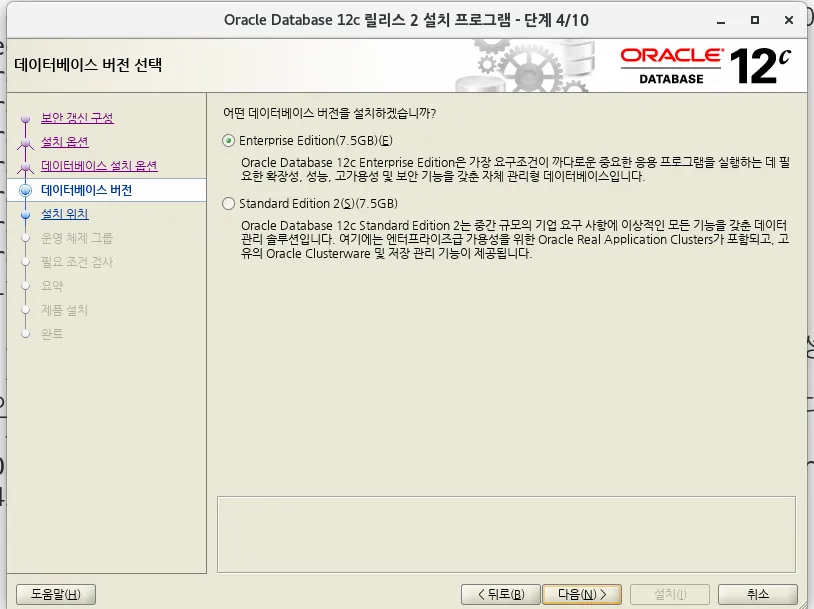Viewport: 814px width, 609px height.
Task: Click the step marker beside 데이터베이스 설치 옵션
Action: (25, 166)
